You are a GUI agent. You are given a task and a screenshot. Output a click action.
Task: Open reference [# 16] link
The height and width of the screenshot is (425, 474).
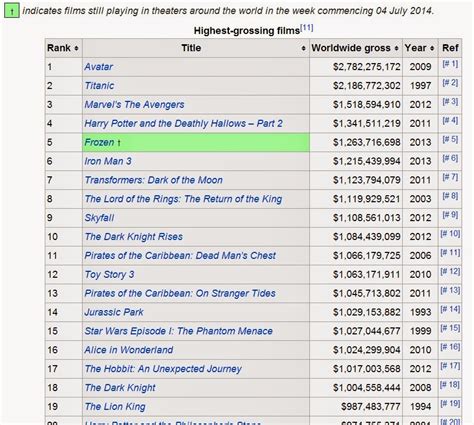(x=450, y=347)
